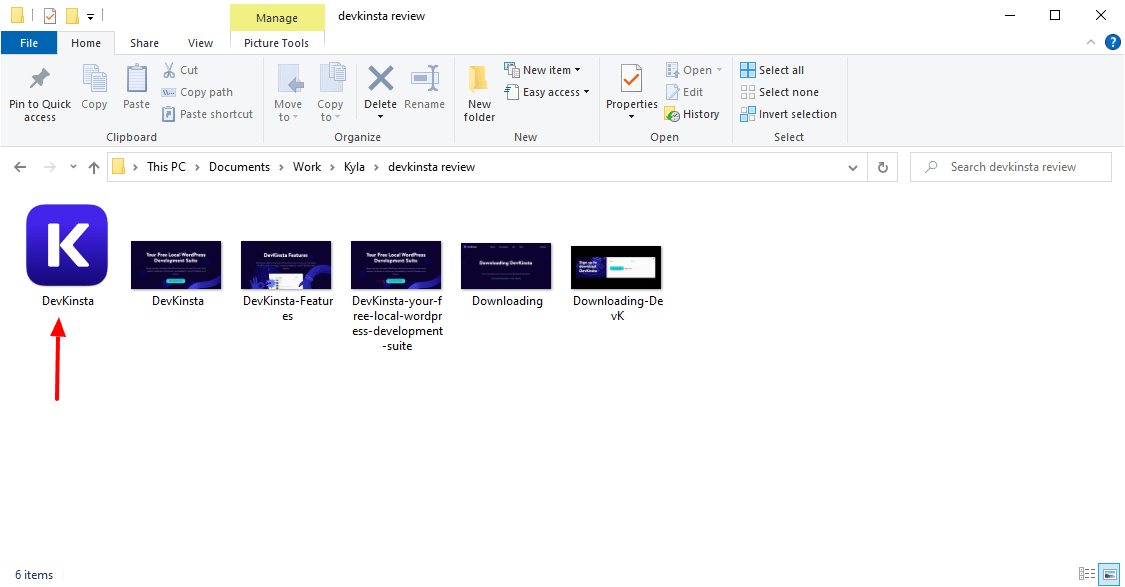This screenshot has width=1125, height=587.
Task: Create a New folder
Action: click(479, 93)
